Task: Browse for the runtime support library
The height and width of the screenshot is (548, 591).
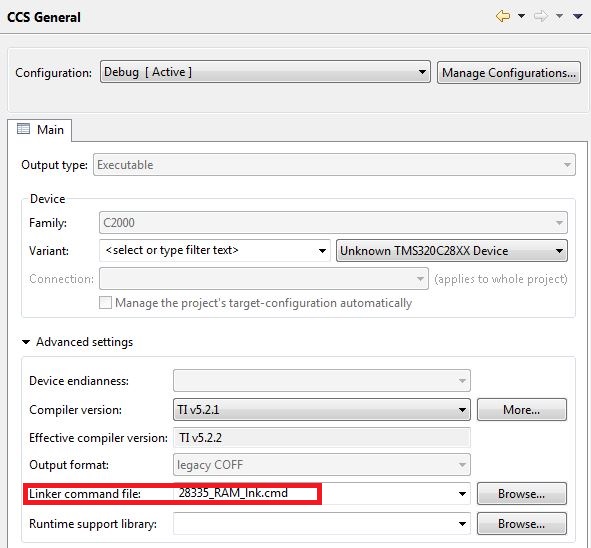Action: tap(522, 524)
